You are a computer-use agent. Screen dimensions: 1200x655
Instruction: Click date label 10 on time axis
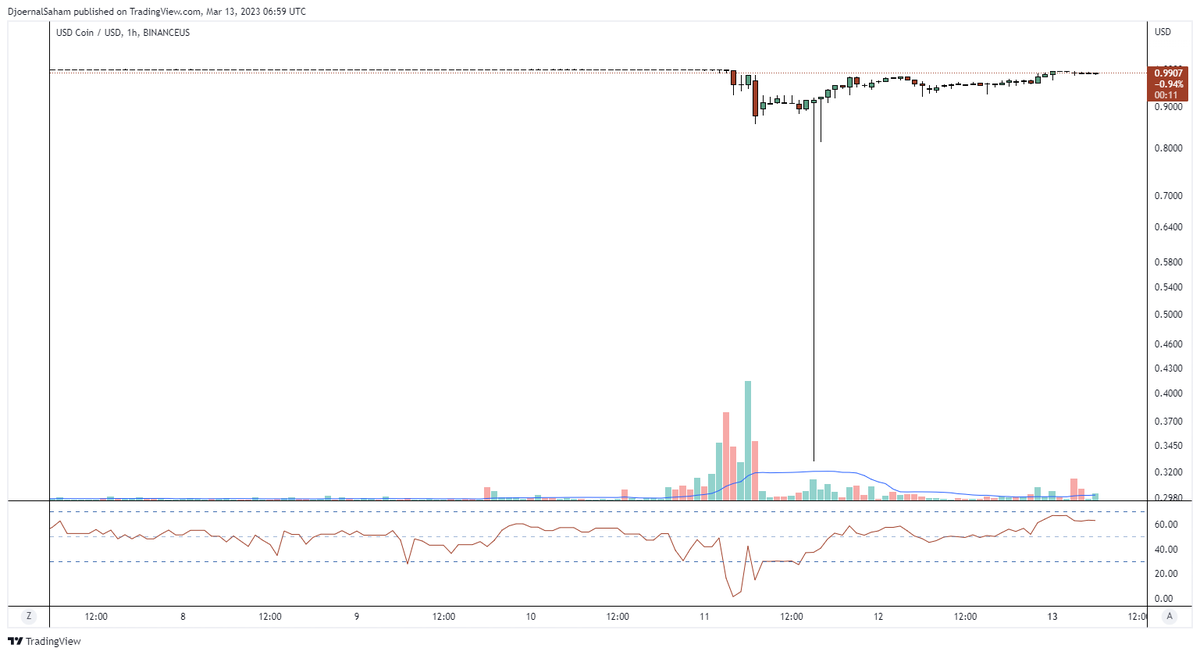click(531, 617)
